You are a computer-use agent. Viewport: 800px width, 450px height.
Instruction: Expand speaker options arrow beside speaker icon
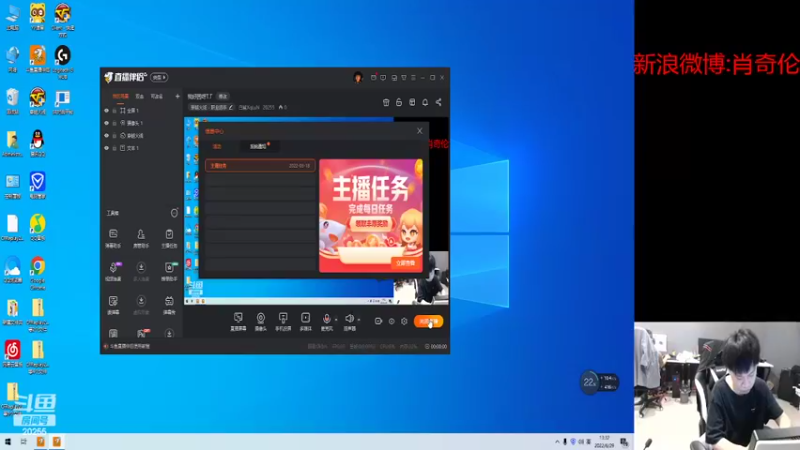point(359,319)
